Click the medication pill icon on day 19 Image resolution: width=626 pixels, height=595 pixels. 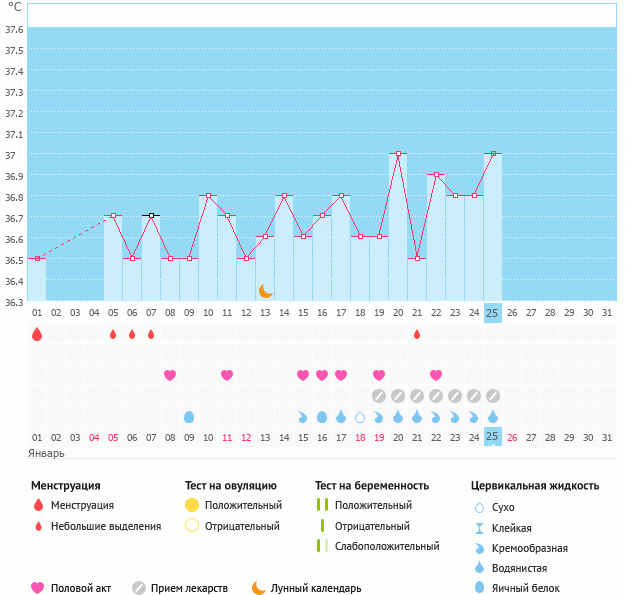[x=379, y=396]
